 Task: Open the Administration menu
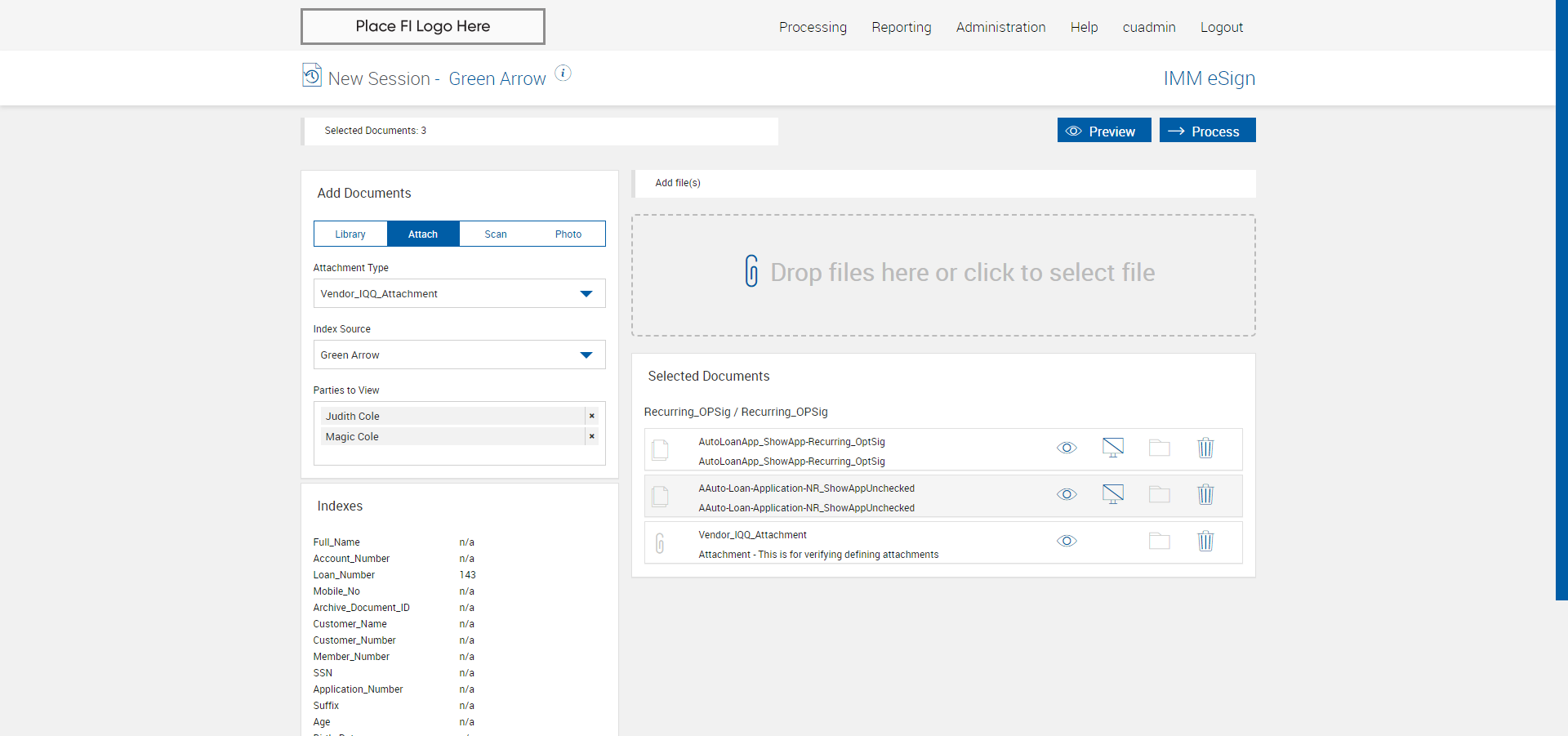1000,27
